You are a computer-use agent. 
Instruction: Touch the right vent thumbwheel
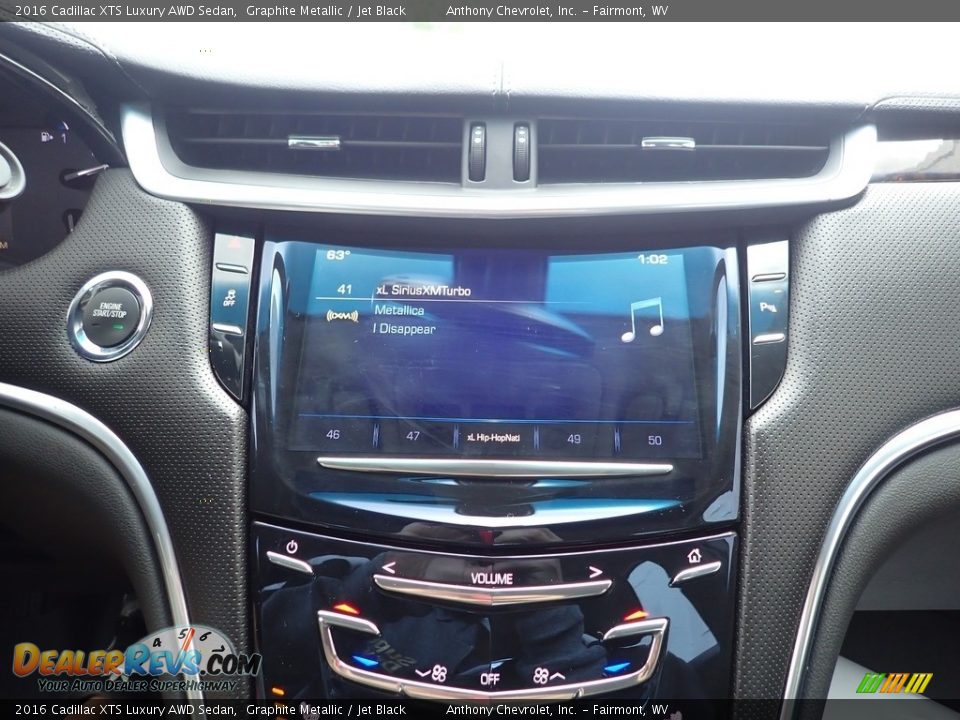521,153
